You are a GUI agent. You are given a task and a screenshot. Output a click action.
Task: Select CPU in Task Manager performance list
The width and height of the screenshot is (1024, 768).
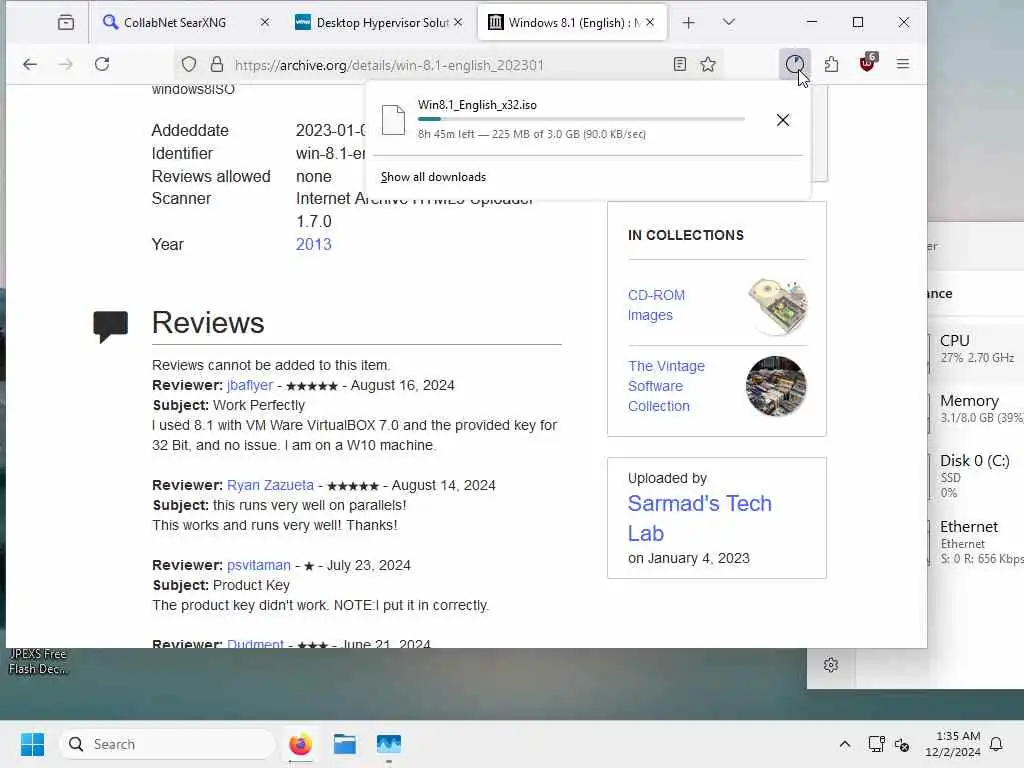coord(976,349)
